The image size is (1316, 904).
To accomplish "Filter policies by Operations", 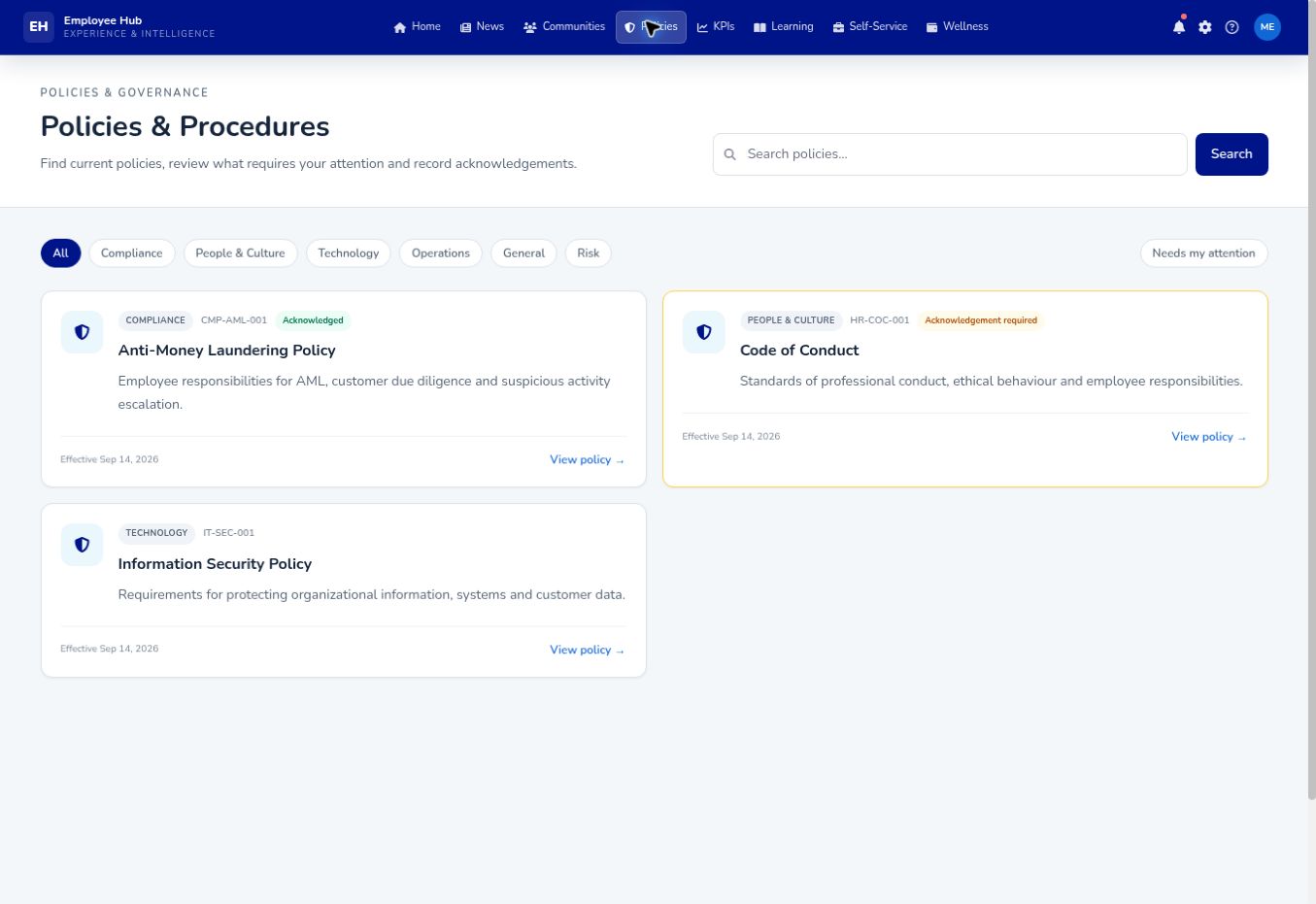I will click(x=441, y=253).
